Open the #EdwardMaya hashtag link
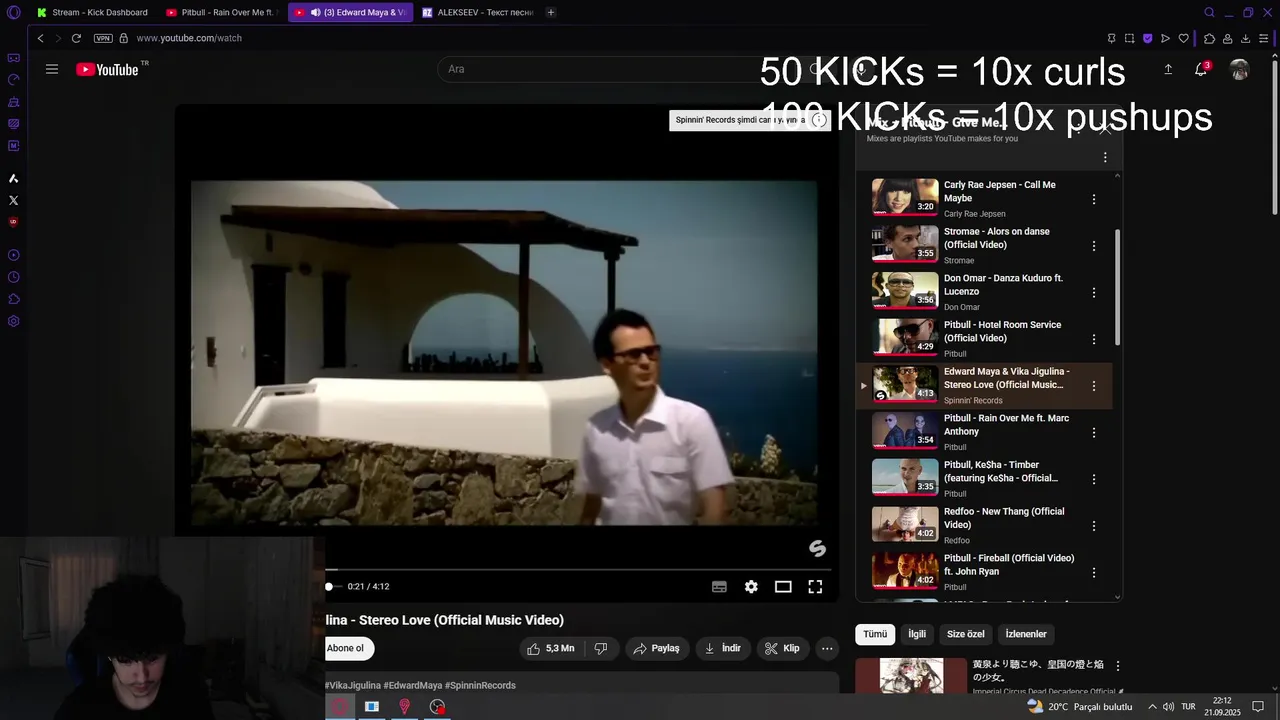 tap(412, 685)
